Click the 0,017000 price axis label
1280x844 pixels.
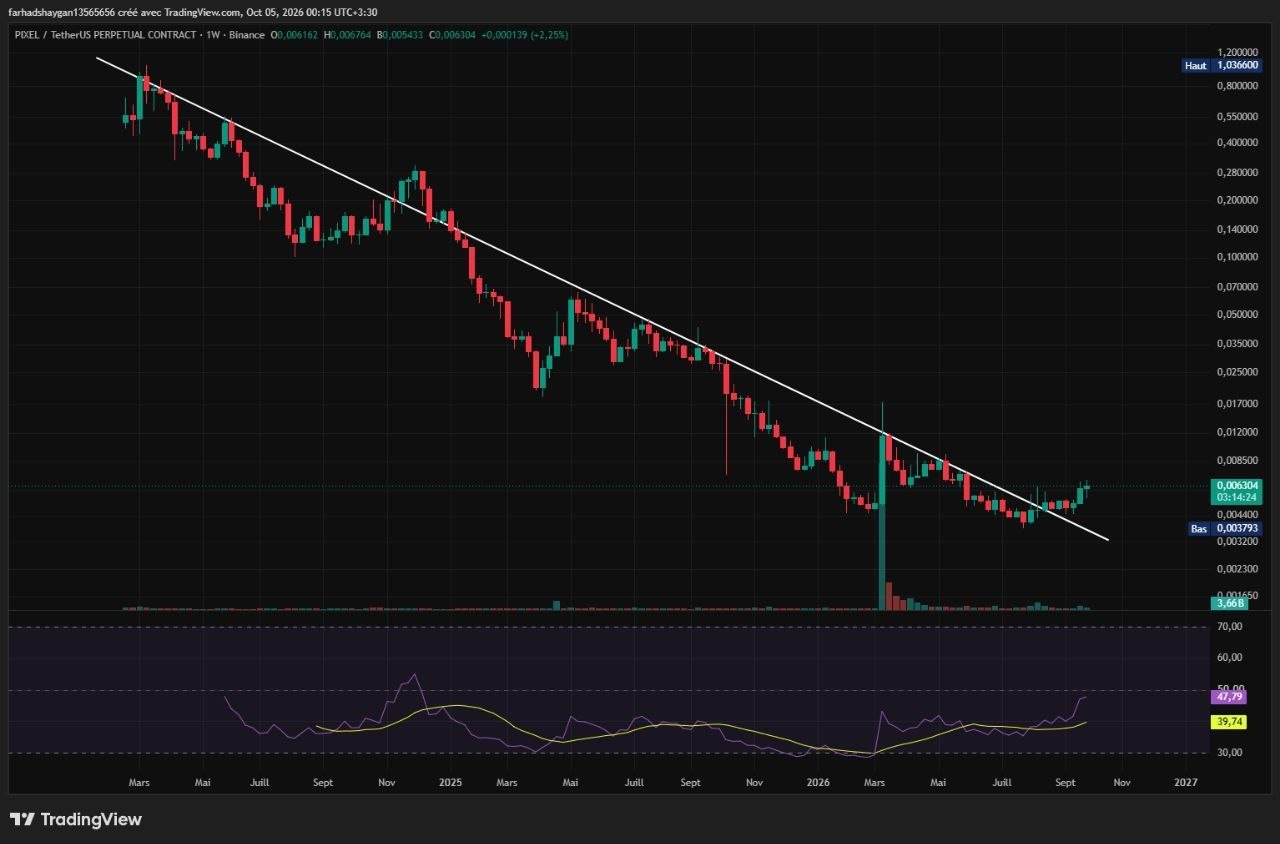[1237, 403]
